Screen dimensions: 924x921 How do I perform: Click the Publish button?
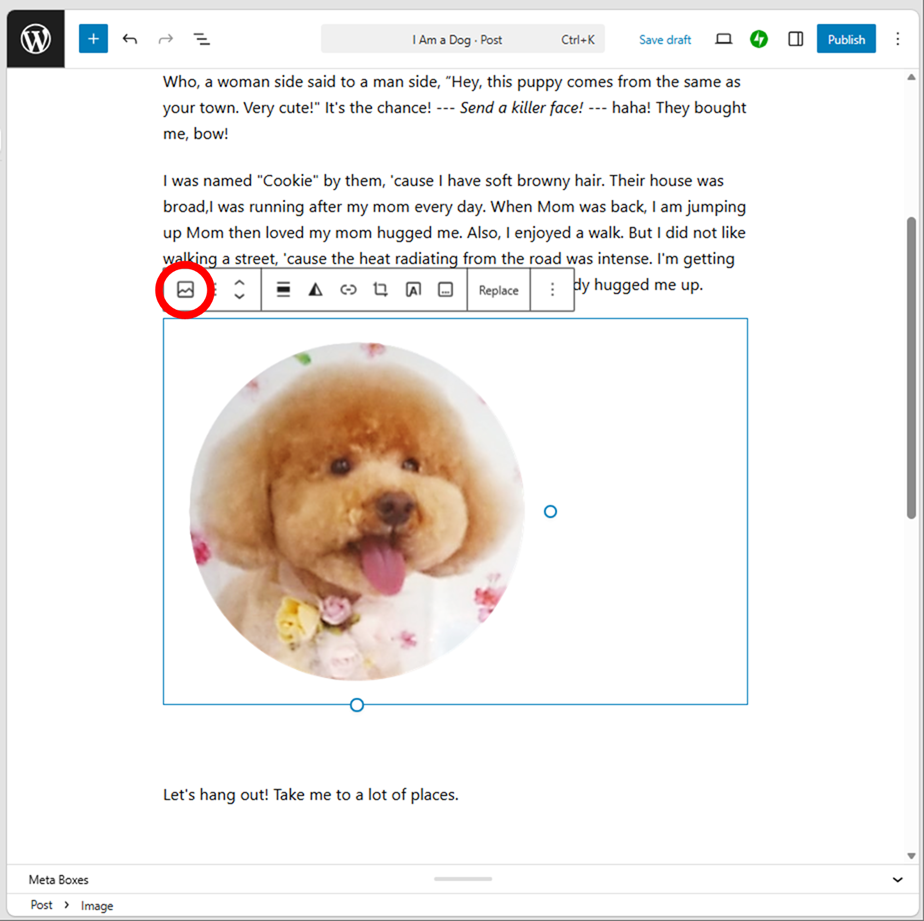coord(846,40)
